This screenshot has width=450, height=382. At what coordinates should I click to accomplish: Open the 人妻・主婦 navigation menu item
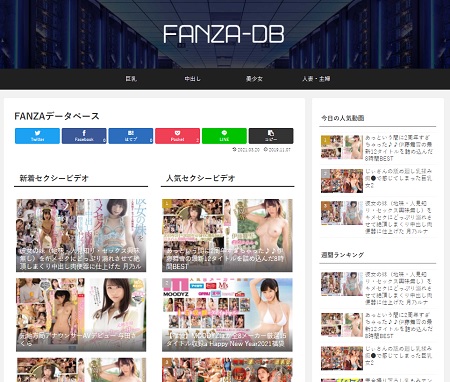pyautogui.click(x=316, y=79)
